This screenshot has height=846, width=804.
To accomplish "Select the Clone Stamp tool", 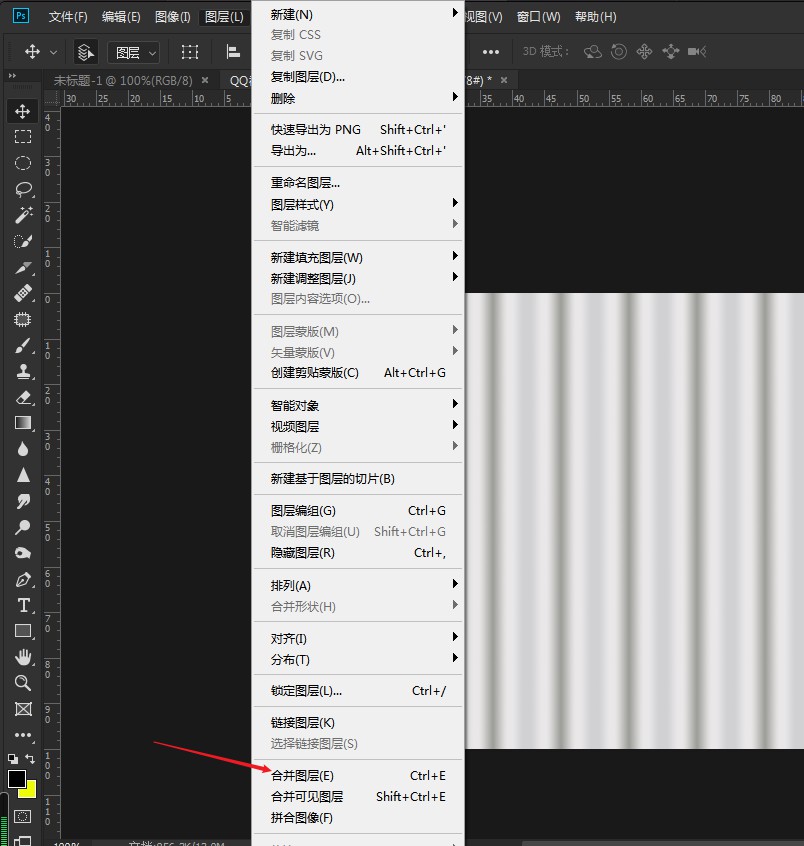I will click(x=23, y=372).
